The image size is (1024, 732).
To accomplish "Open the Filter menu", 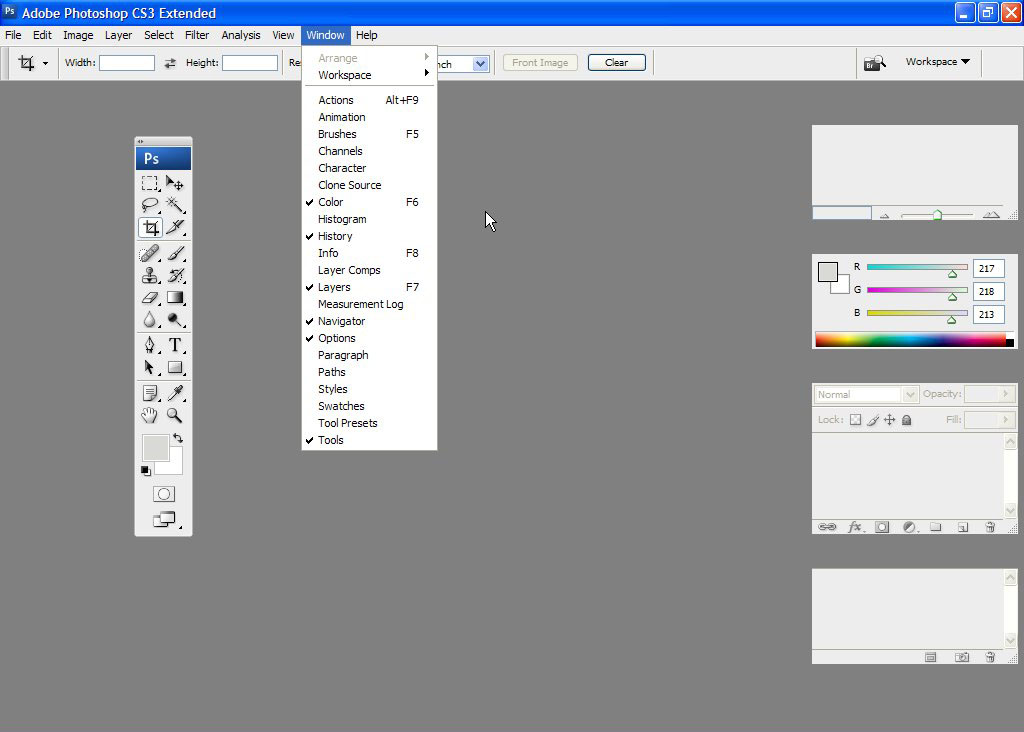I will [197, 35].
